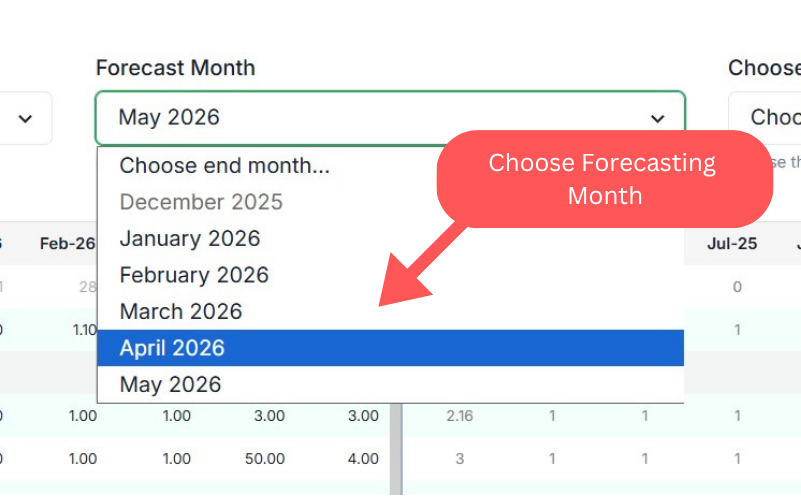The image size is (801, 497).
Task: Select May 2026 at bottom of the list
Action: point(170,384)
